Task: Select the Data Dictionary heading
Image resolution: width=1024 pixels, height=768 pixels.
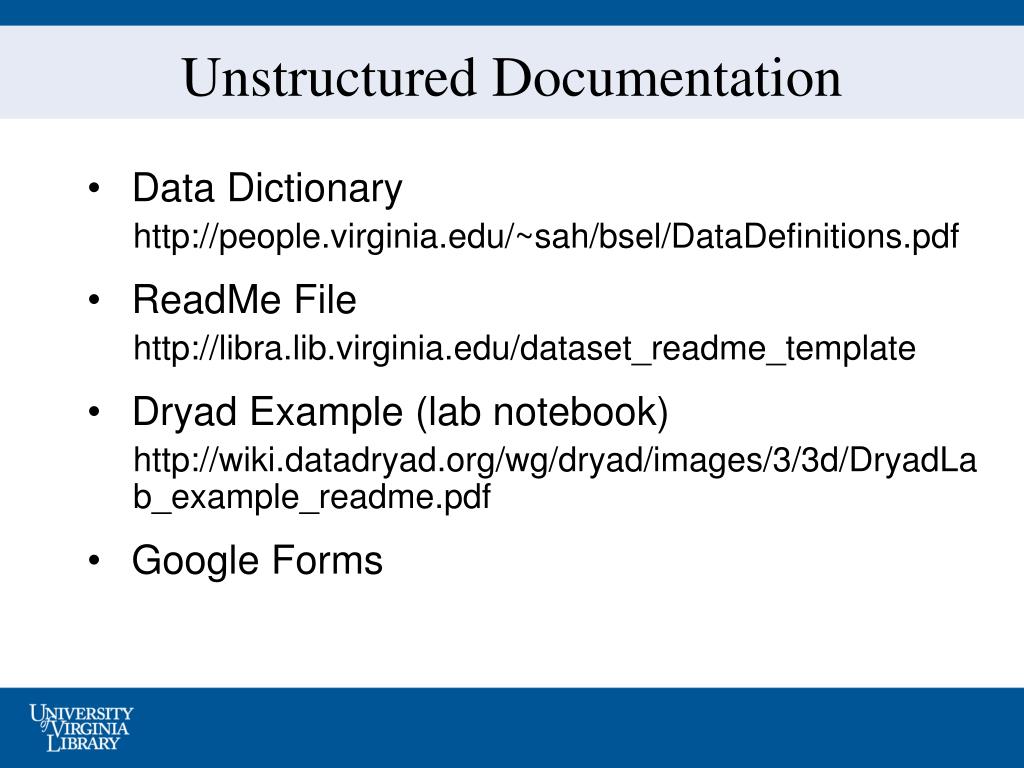Action: (x=267, y=188)
